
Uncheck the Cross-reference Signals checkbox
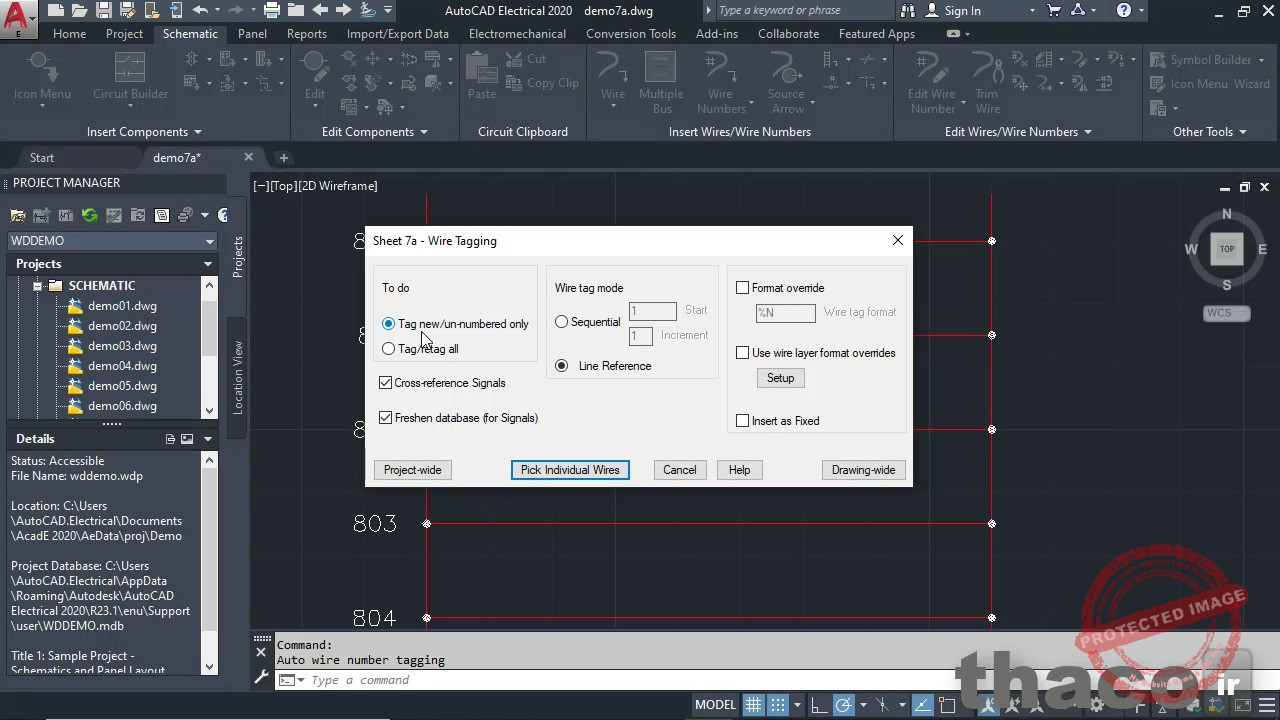click(386, 383)
